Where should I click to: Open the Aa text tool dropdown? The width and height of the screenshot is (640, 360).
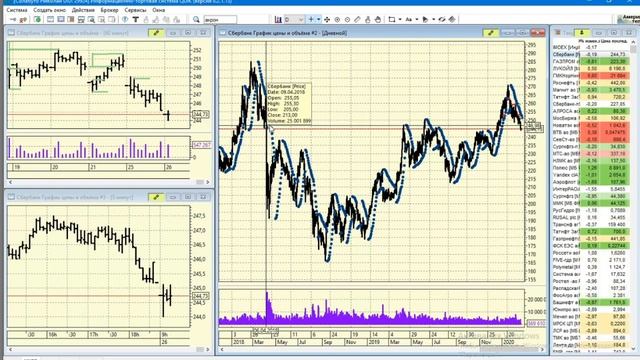[x=417, y=20]
